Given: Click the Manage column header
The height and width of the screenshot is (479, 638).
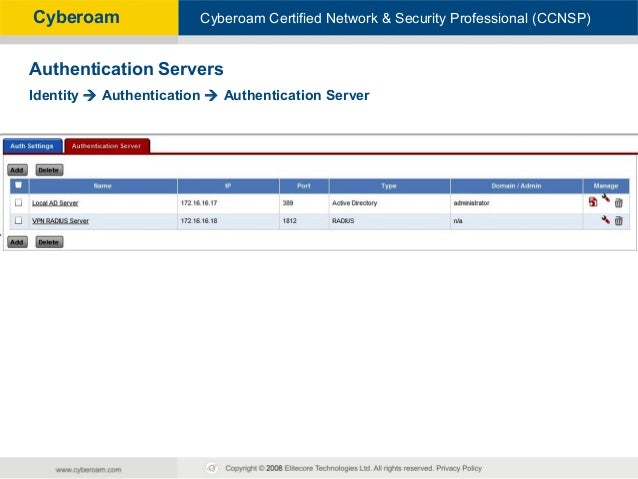Looking at the screenshot, I should pos(606,186).
